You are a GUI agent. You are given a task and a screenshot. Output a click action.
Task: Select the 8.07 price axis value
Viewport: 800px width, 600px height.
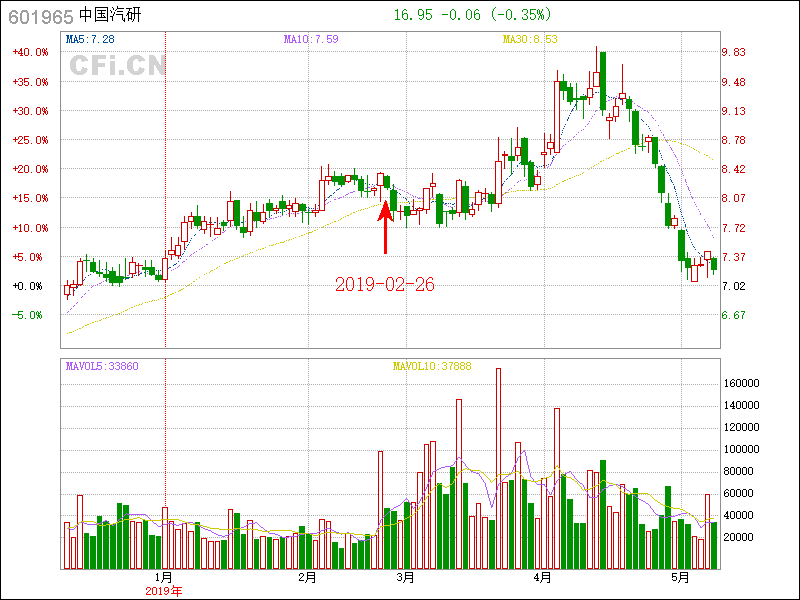click(734, 198)
